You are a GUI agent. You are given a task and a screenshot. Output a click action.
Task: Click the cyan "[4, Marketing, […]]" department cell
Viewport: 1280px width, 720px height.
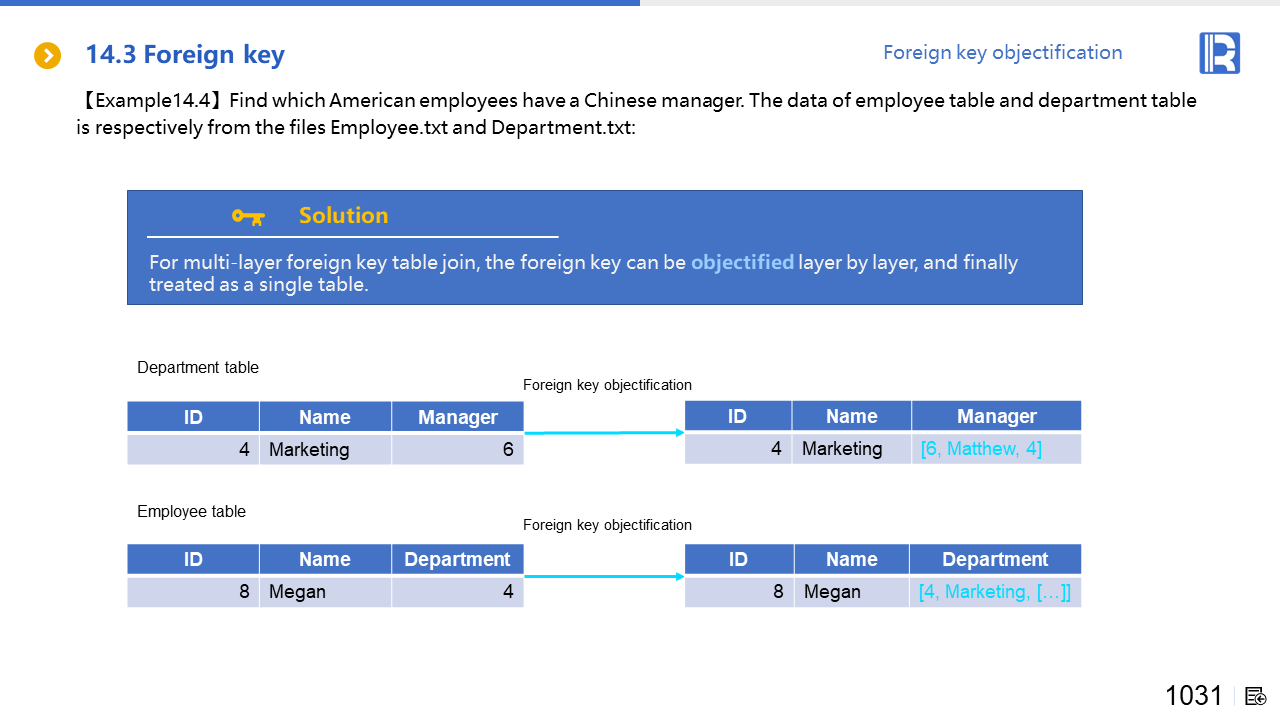tap(994, 592)
